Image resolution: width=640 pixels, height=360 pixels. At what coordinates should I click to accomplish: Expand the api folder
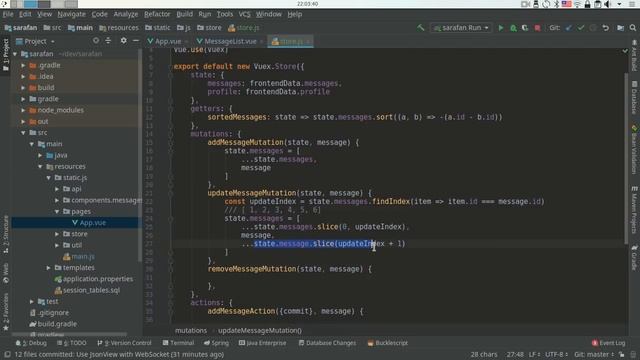pyautogui.click(x=57, y=189)
